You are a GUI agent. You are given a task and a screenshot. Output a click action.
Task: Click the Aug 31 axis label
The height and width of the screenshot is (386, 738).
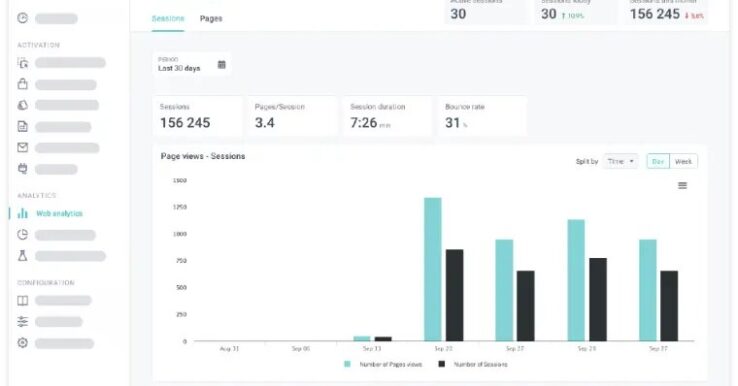(x=230, y=349)
